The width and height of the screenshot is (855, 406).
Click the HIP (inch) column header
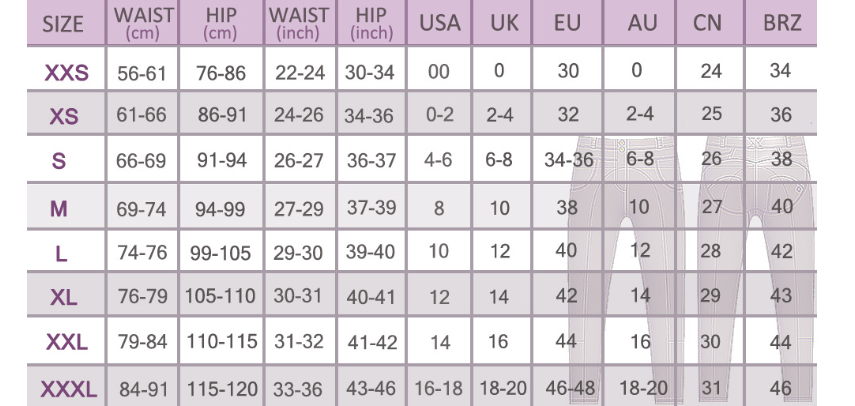[371, 23]
